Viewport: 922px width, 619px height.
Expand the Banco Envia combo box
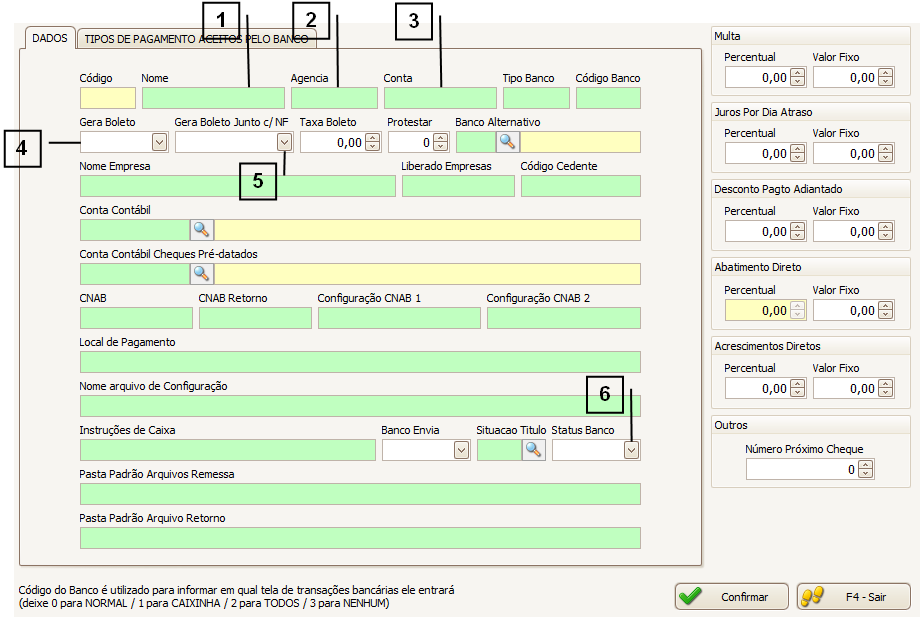[461, 450]
